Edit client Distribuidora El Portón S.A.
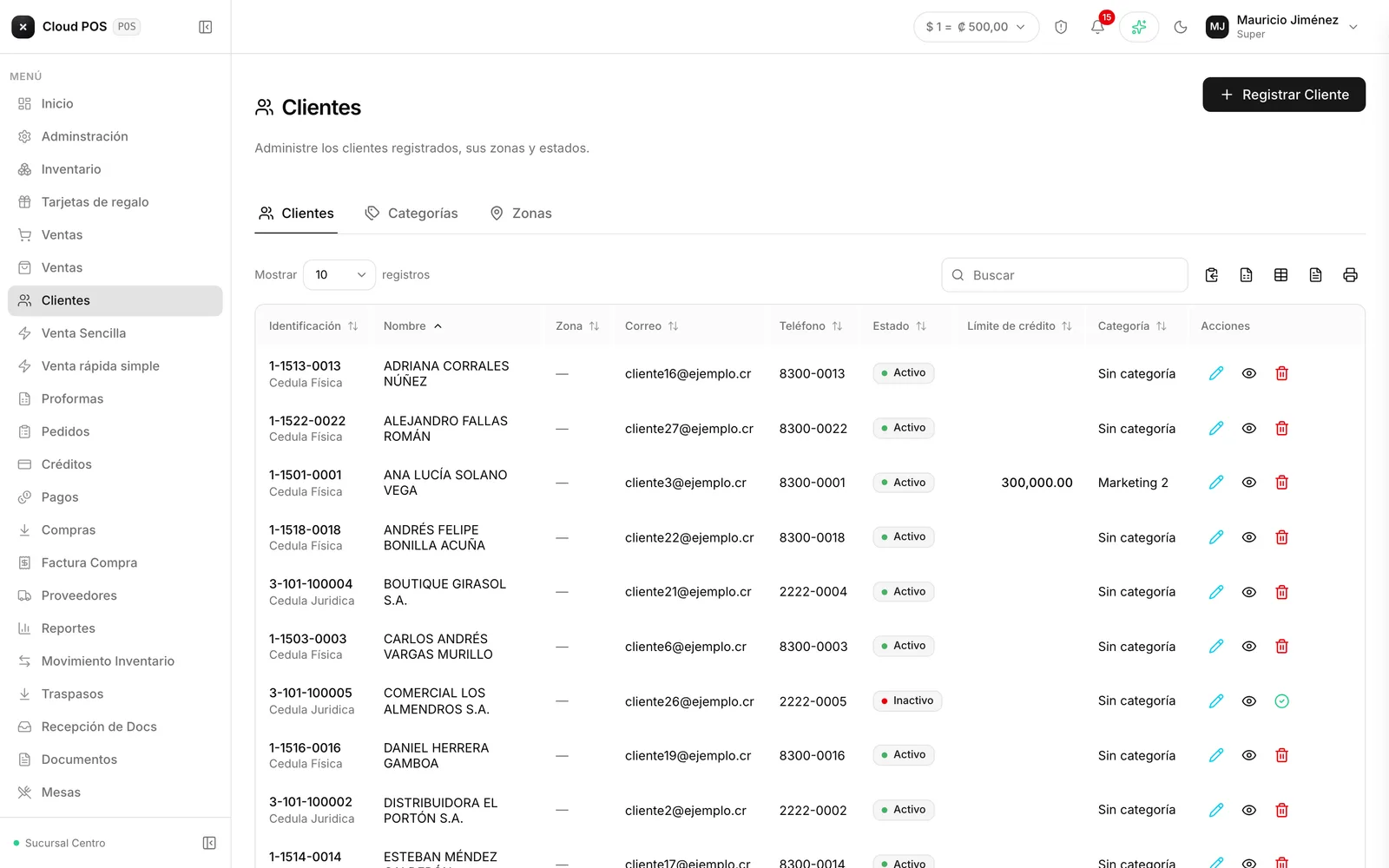The height and width of the screenshot is (868, 1389). (x=1216, y=810)
